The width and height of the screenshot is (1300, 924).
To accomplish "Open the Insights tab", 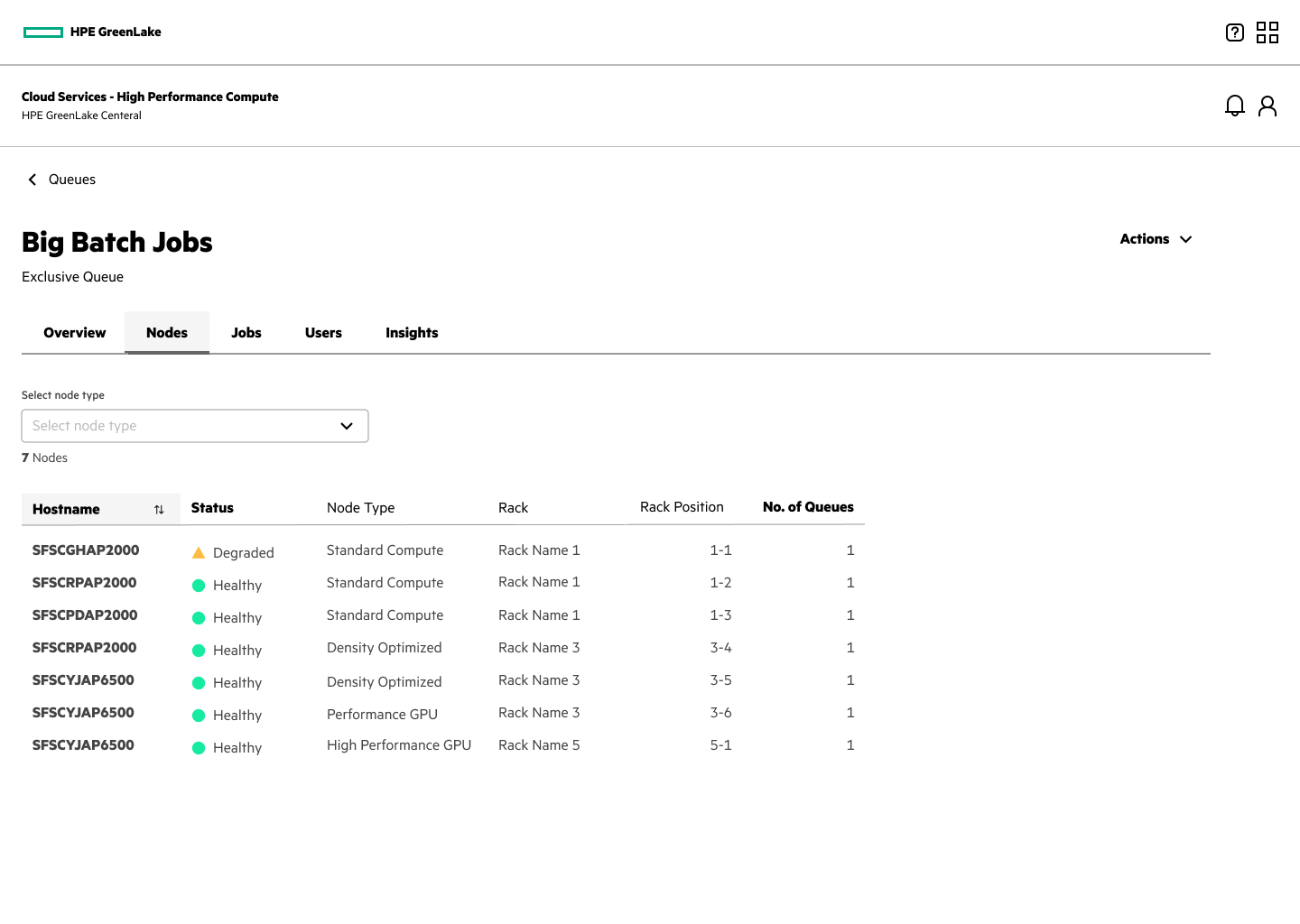I will 412,333.
